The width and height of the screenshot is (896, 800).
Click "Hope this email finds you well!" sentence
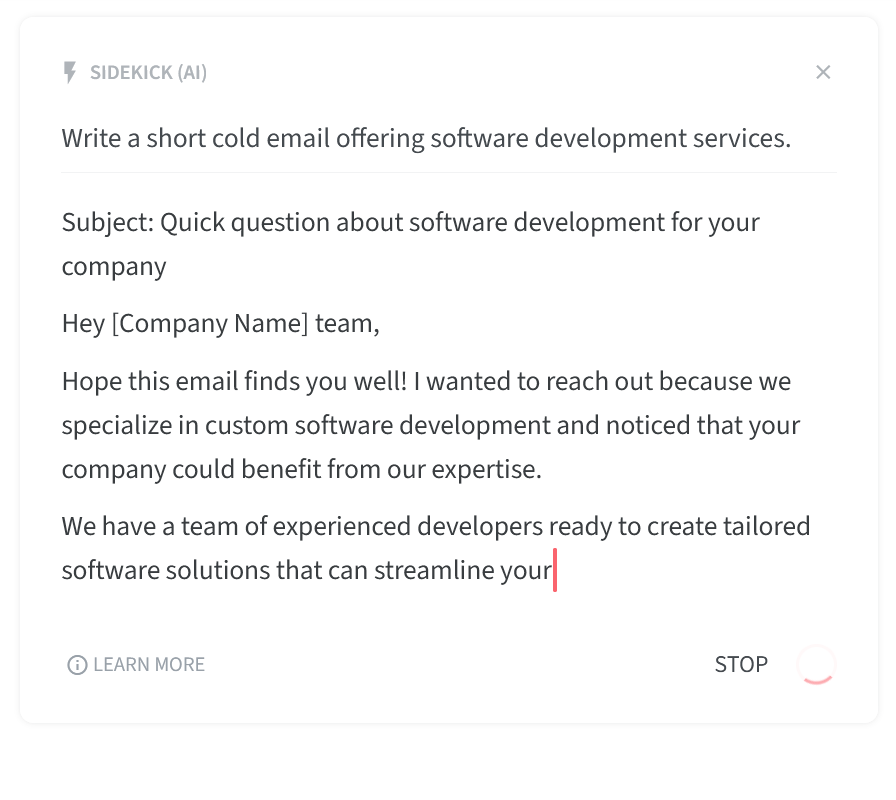coord(234,381)
